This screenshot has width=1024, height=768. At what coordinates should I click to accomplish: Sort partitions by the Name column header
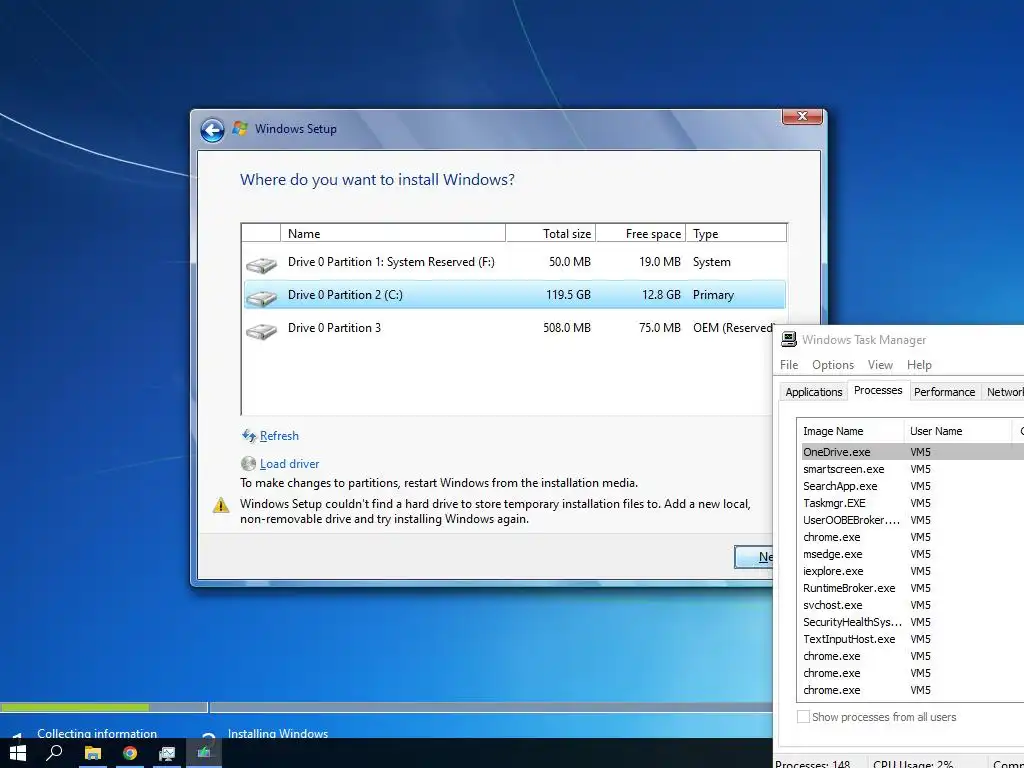(x=392, y=233)
